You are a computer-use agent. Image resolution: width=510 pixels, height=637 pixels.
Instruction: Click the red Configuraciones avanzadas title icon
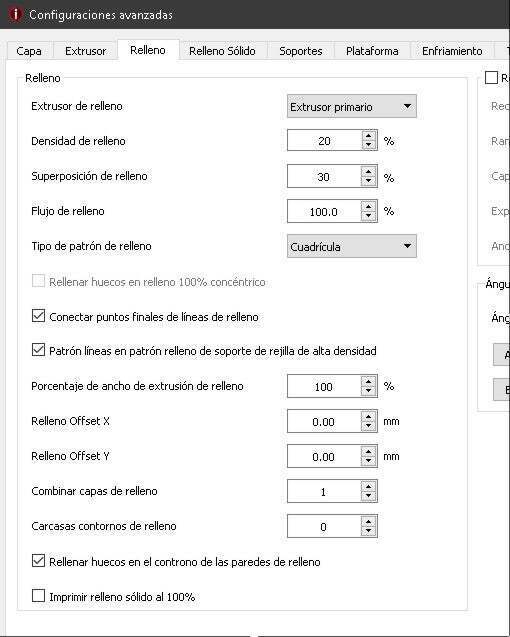pyautogui.click(x=15, y=15)
